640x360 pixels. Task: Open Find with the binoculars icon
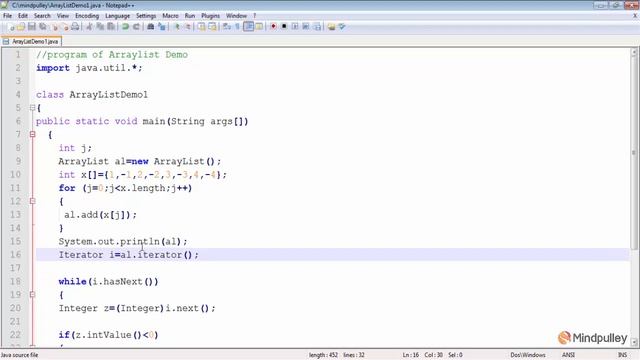click(151, 27)
